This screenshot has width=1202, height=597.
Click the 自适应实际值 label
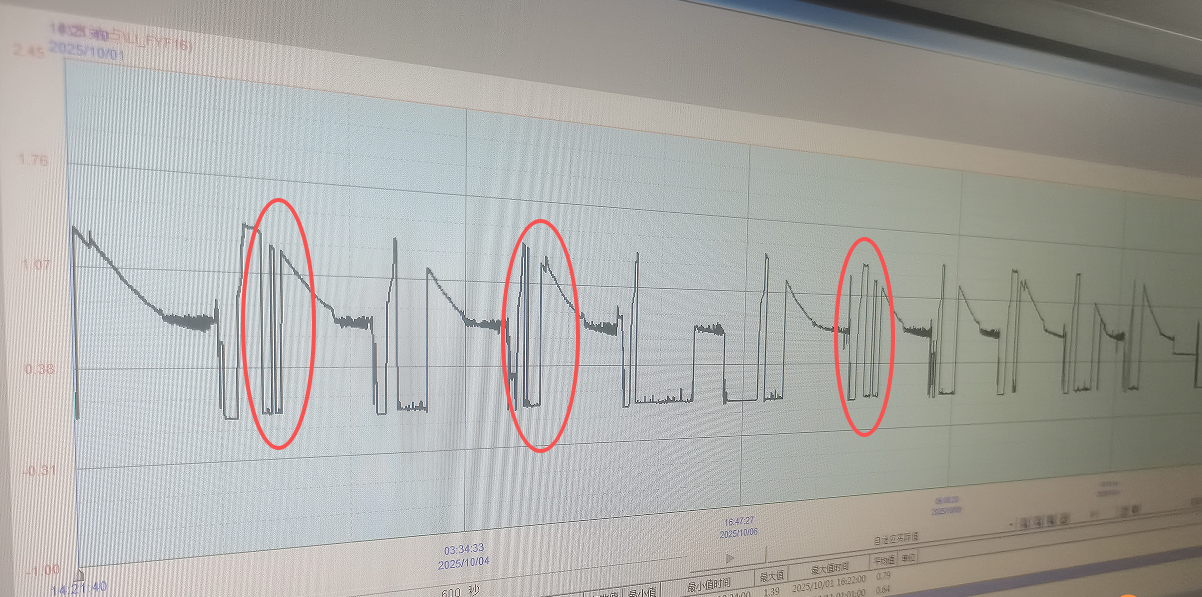pos(896,540)
